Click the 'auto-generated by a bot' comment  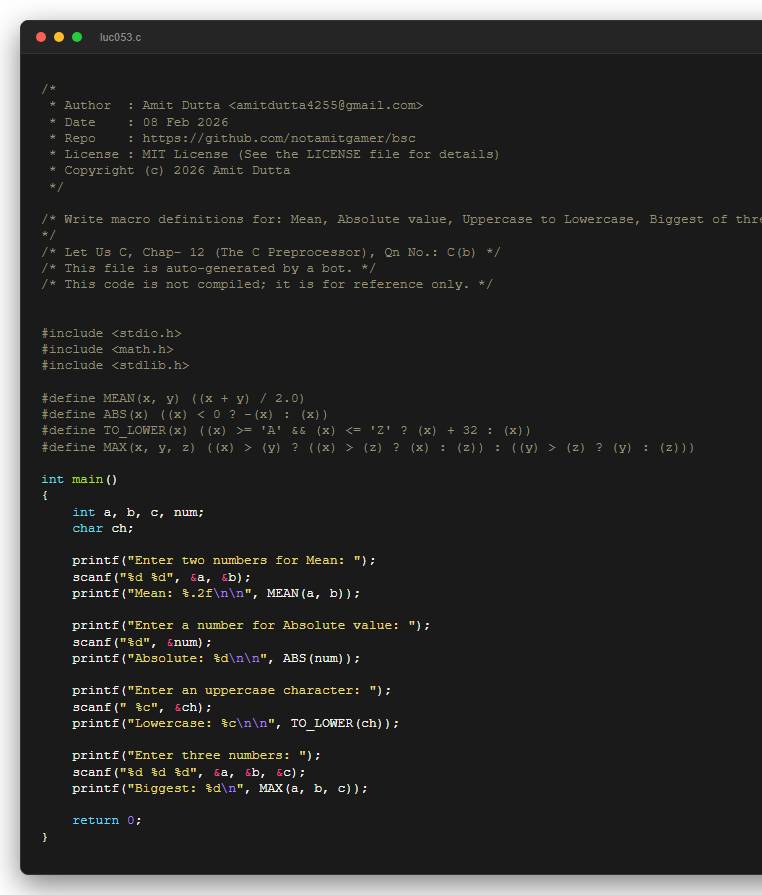[x=208, y=268]
